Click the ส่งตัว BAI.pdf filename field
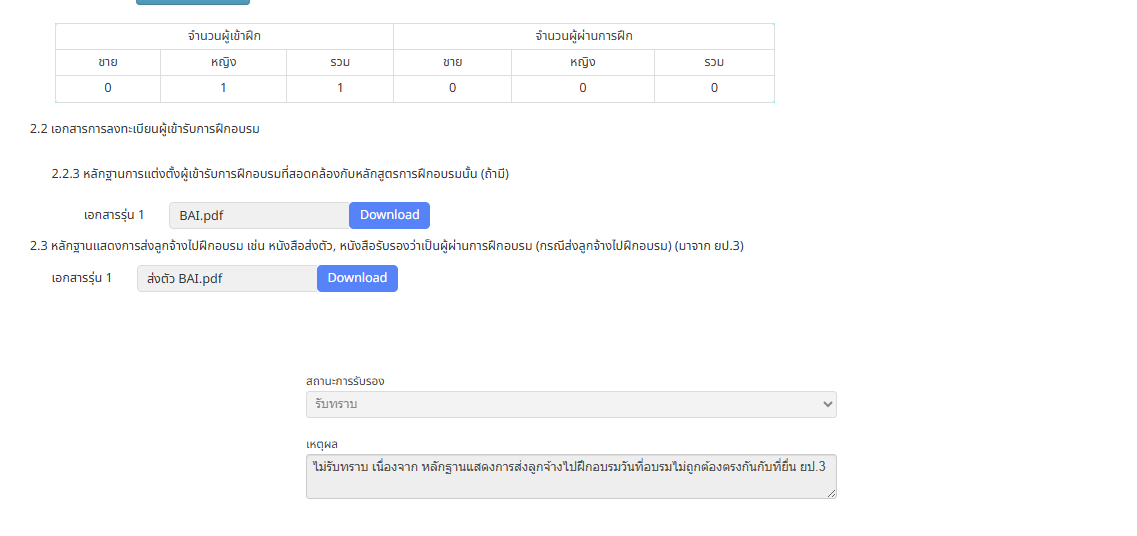This screenshot has height=536, width=1137. 226,278
